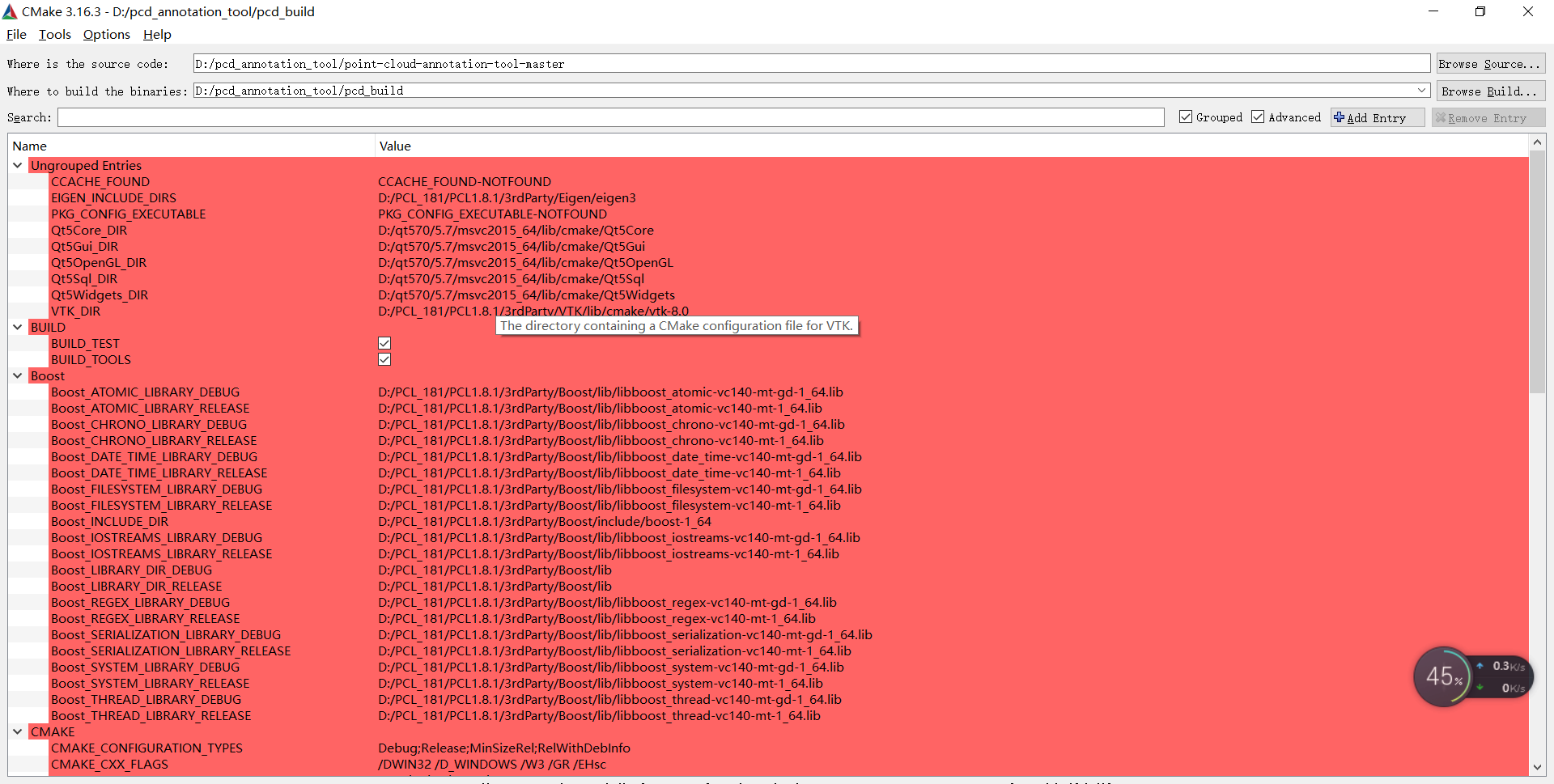Select Boost_IOSTREAMS_LIBRARY_DEBUG entry
The width and height of the screenshot is (1554, 784).
point(156,537)
